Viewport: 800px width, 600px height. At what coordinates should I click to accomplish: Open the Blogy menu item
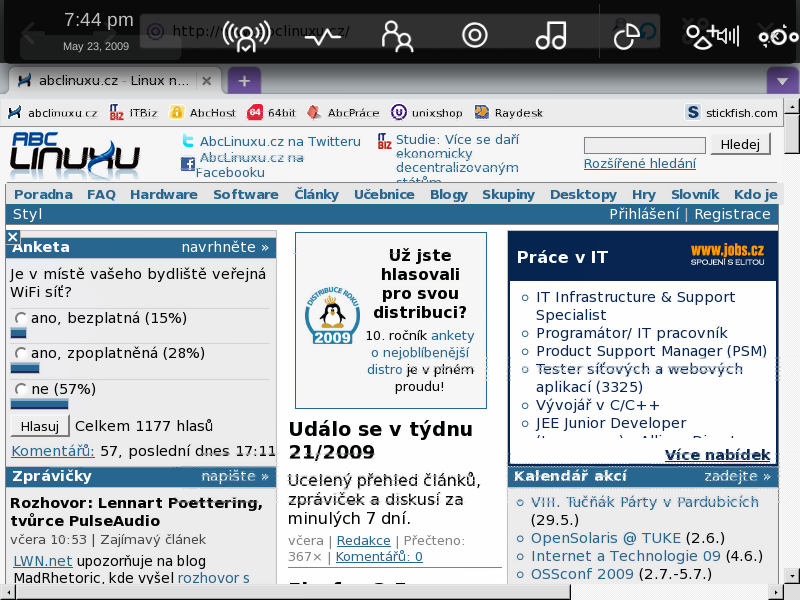(448, 194)
